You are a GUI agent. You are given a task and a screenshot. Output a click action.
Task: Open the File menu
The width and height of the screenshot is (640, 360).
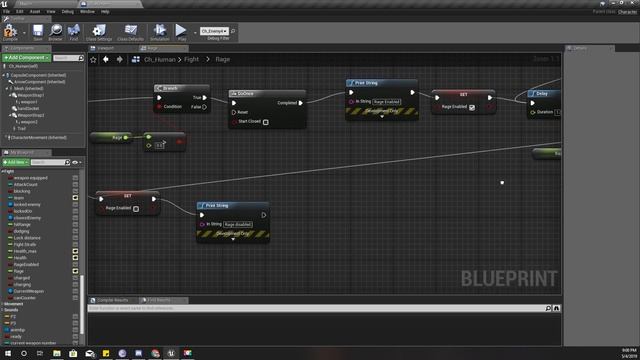[7, 12]
